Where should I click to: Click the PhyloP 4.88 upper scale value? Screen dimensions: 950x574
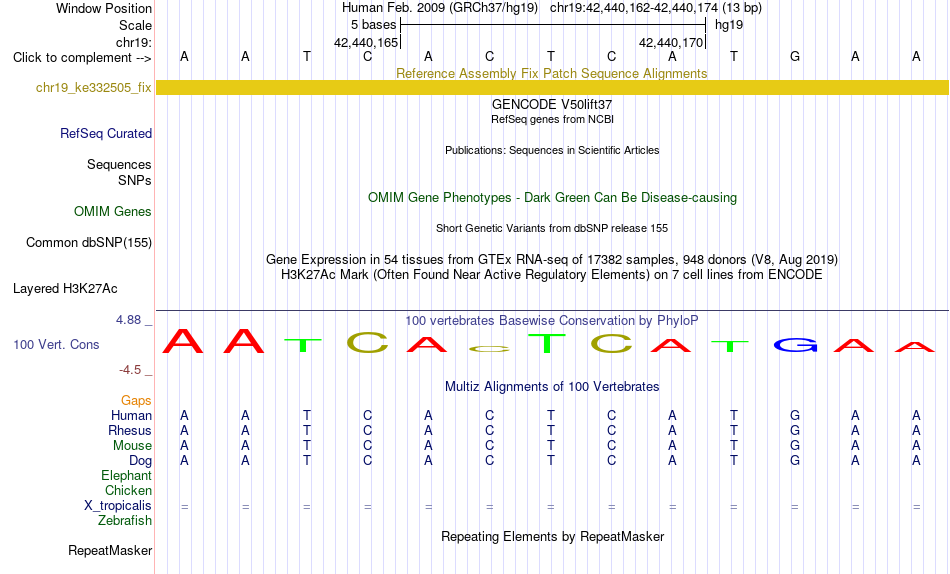point(128,319)
